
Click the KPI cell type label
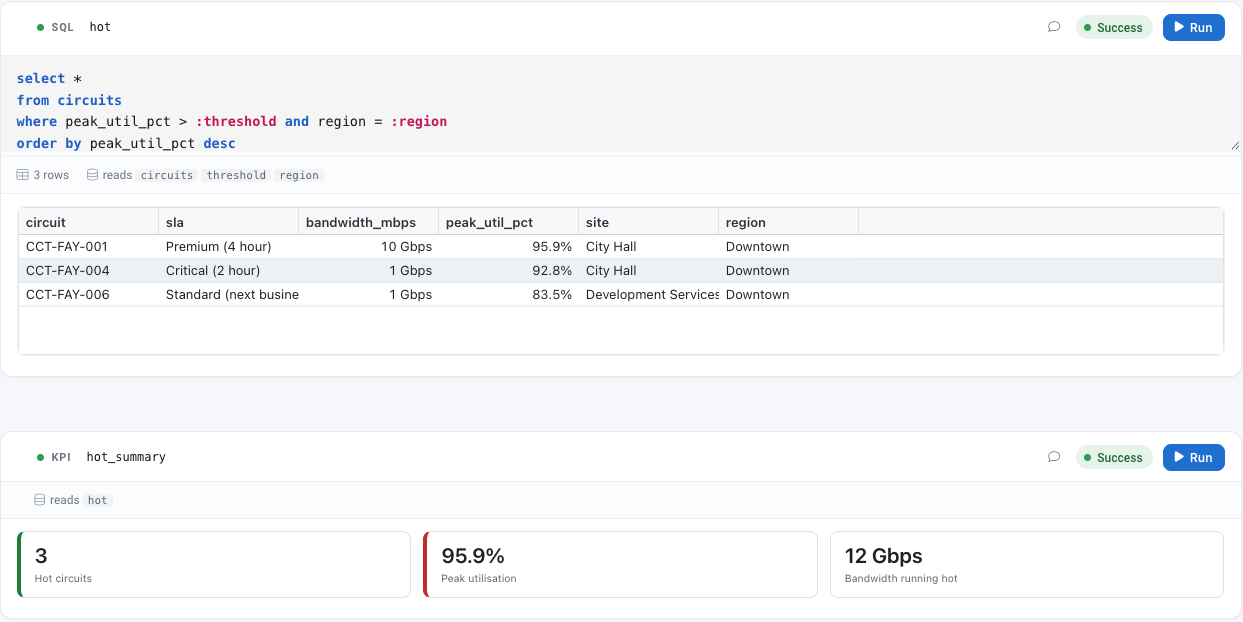(61, 457)
